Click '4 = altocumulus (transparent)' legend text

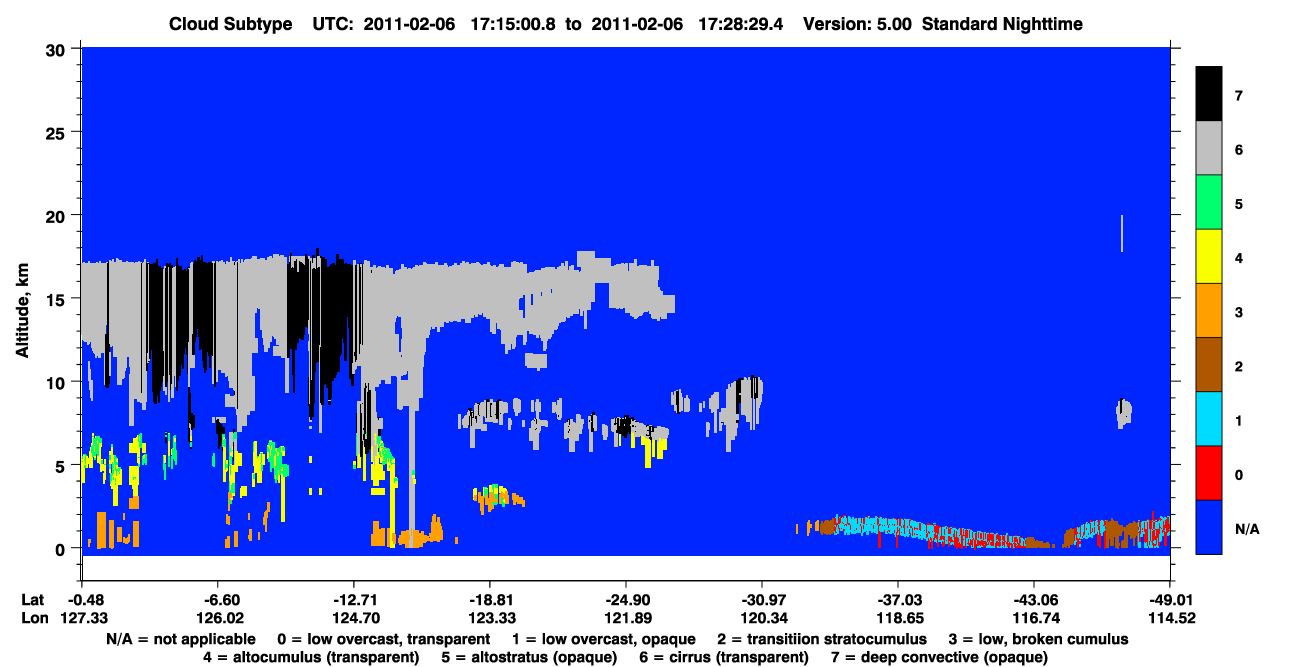coord(311,657)
